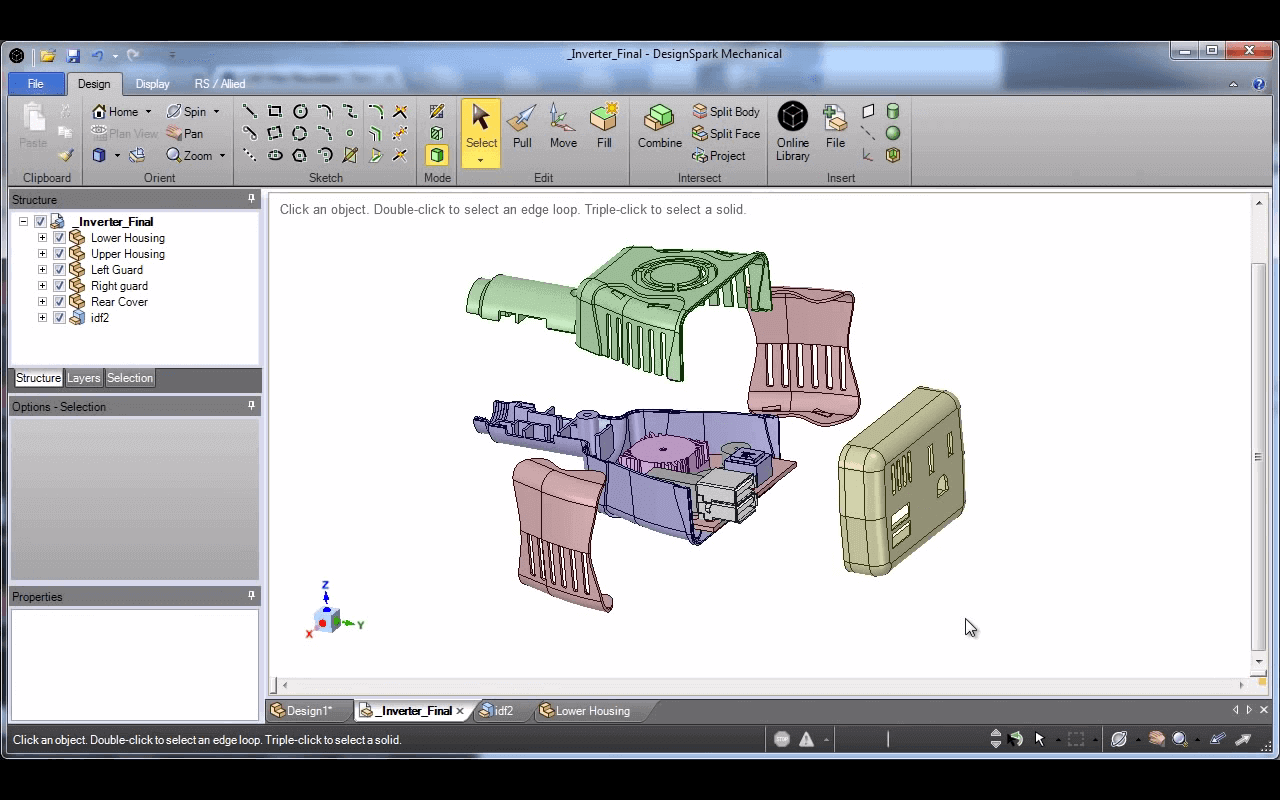Activate the Combine tool
The image size is (1280, 800).
660,127
